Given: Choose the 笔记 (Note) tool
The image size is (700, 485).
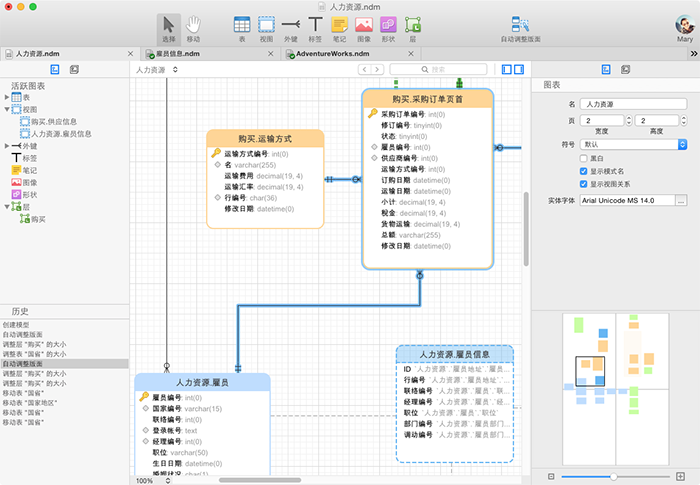Looking at the screenshot, I should (x=339, y=29).
